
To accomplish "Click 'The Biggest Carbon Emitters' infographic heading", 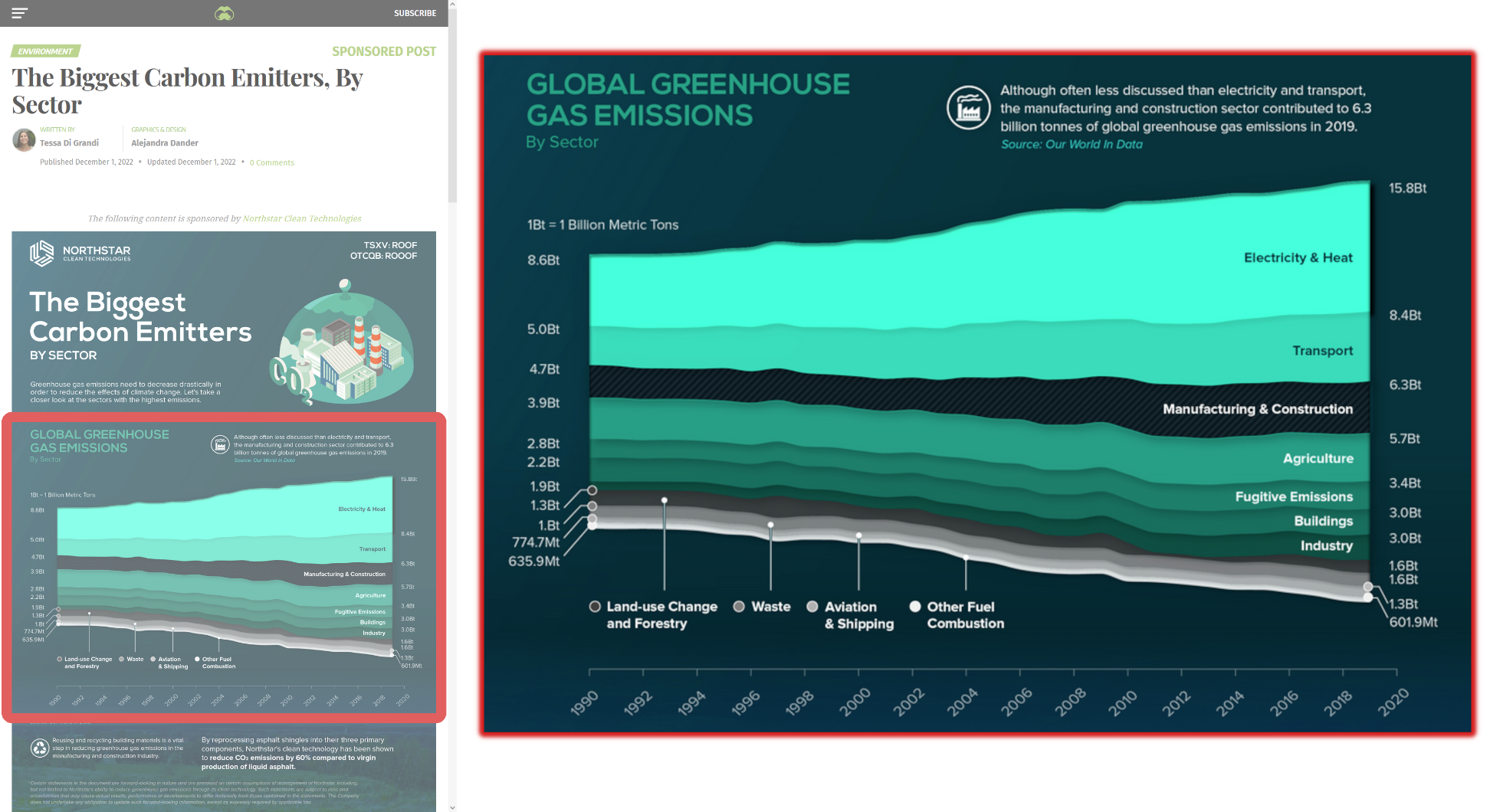I will pyautogui.click(x=140, y=316).
